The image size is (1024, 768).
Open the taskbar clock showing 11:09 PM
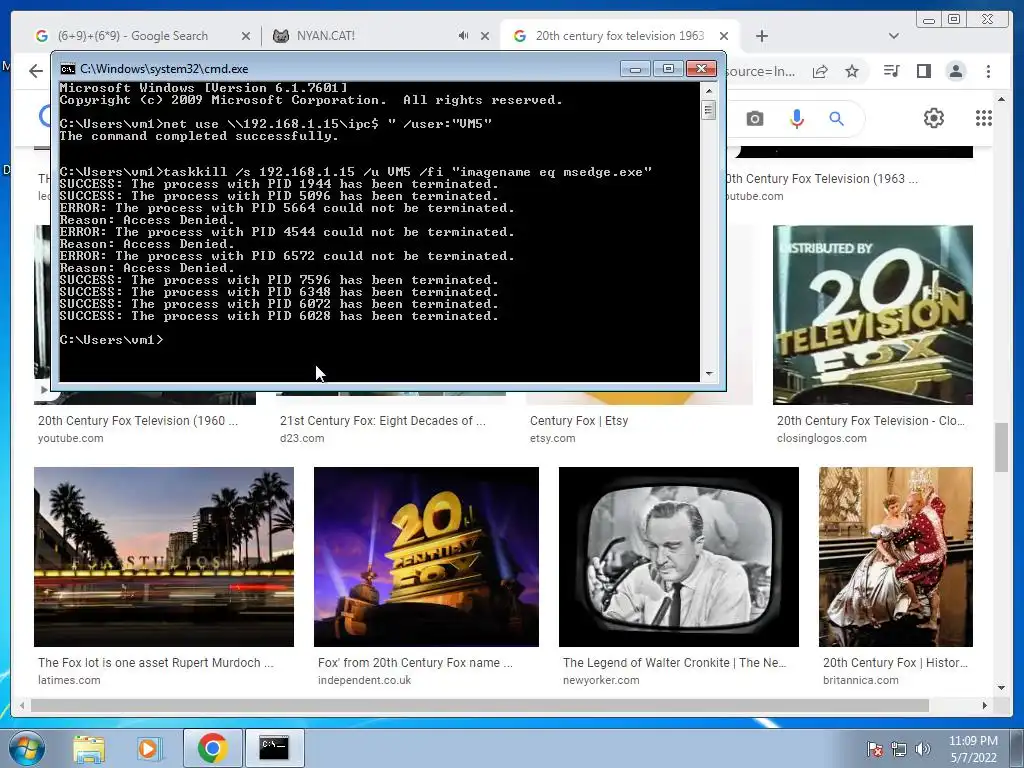tap(973, 749)
